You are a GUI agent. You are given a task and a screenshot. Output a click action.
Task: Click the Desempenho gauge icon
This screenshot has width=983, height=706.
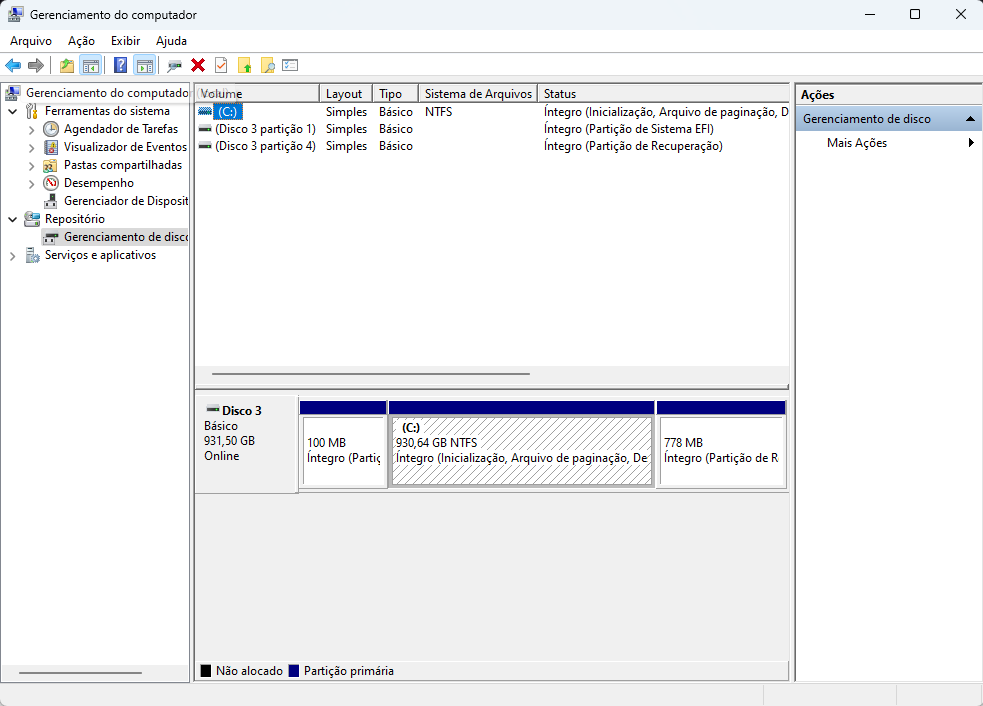[x=51, y=183]
